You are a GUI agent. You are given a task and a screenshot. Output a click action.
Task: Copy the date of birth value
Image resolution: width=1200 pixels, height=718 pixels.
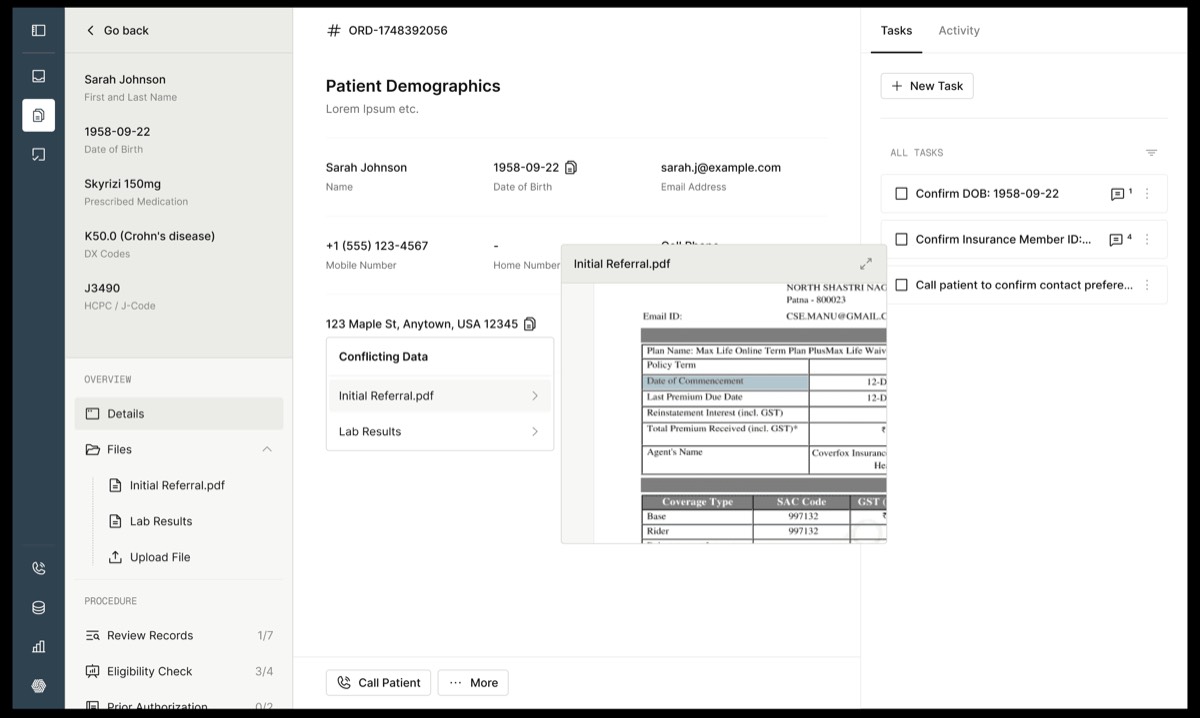point(571,167)
